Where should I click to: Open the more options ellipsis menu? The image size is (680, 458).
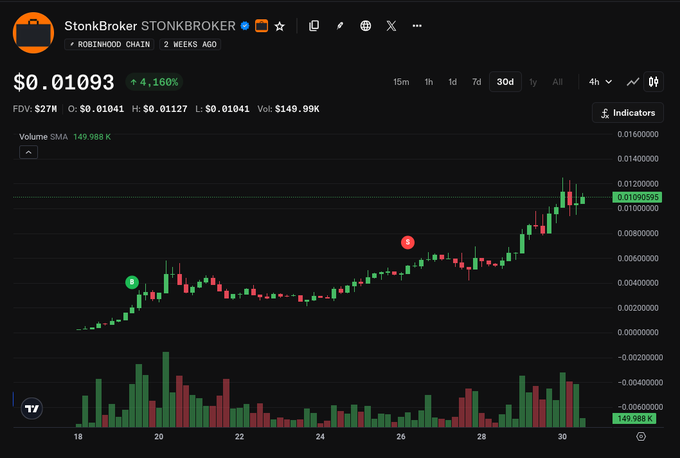coord(417,26)
